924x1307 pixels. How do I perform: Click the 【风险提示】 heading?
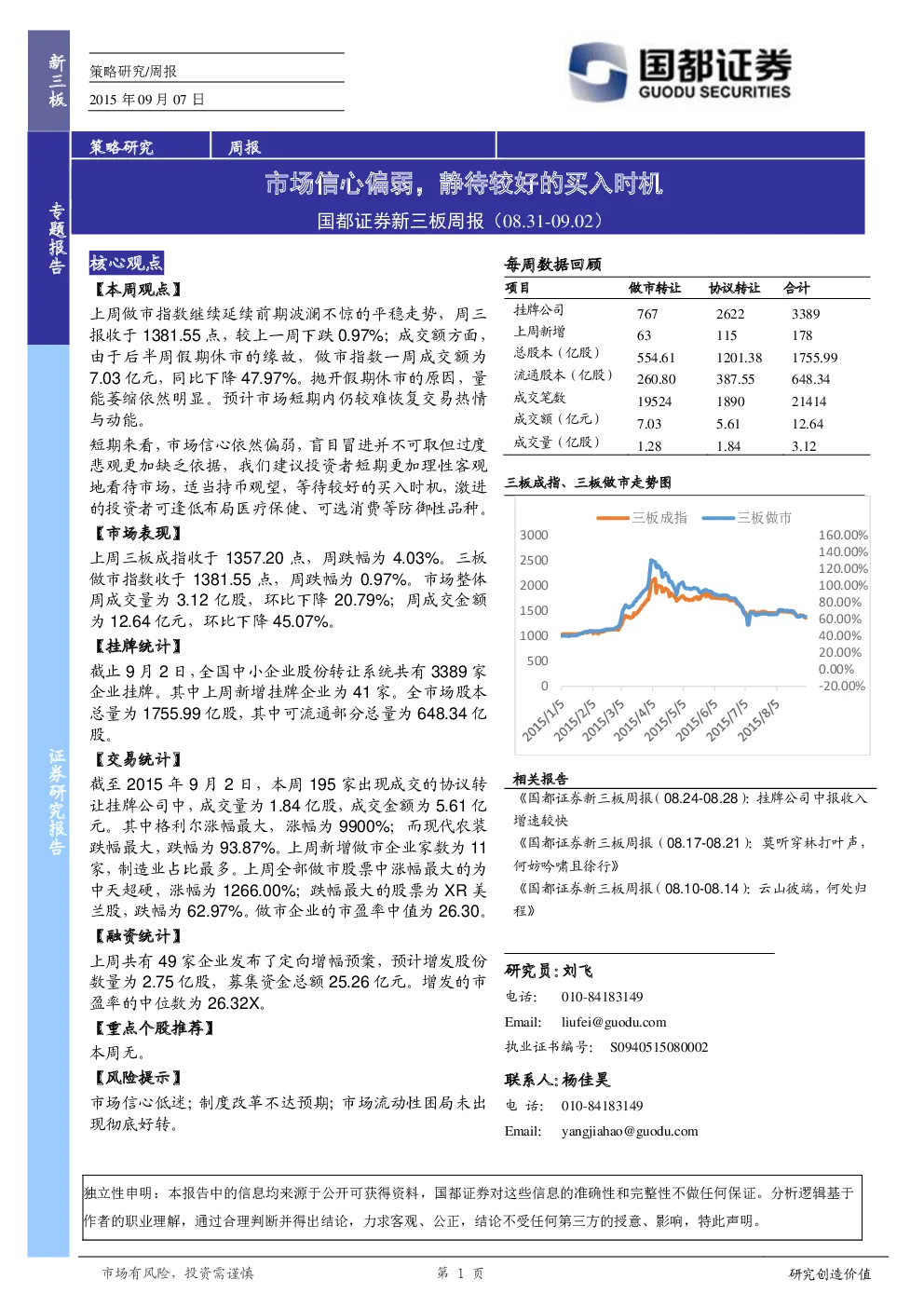[138, 1077]
